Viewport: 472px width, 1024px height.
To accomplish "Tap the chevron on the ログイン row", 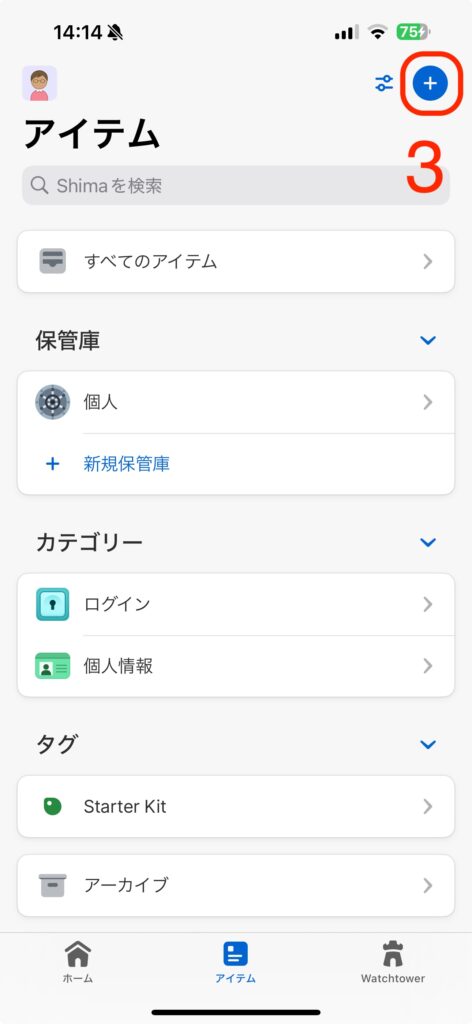I will 428,604.
